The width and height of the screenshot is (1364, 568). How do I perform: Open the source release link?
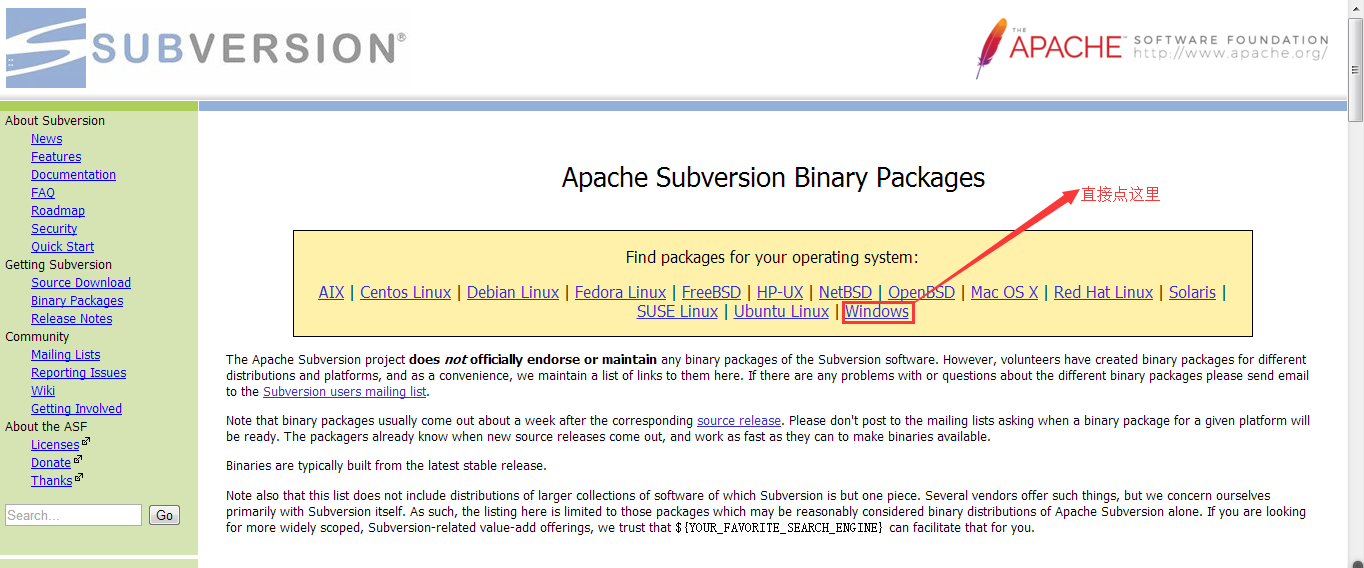point(739,420)
